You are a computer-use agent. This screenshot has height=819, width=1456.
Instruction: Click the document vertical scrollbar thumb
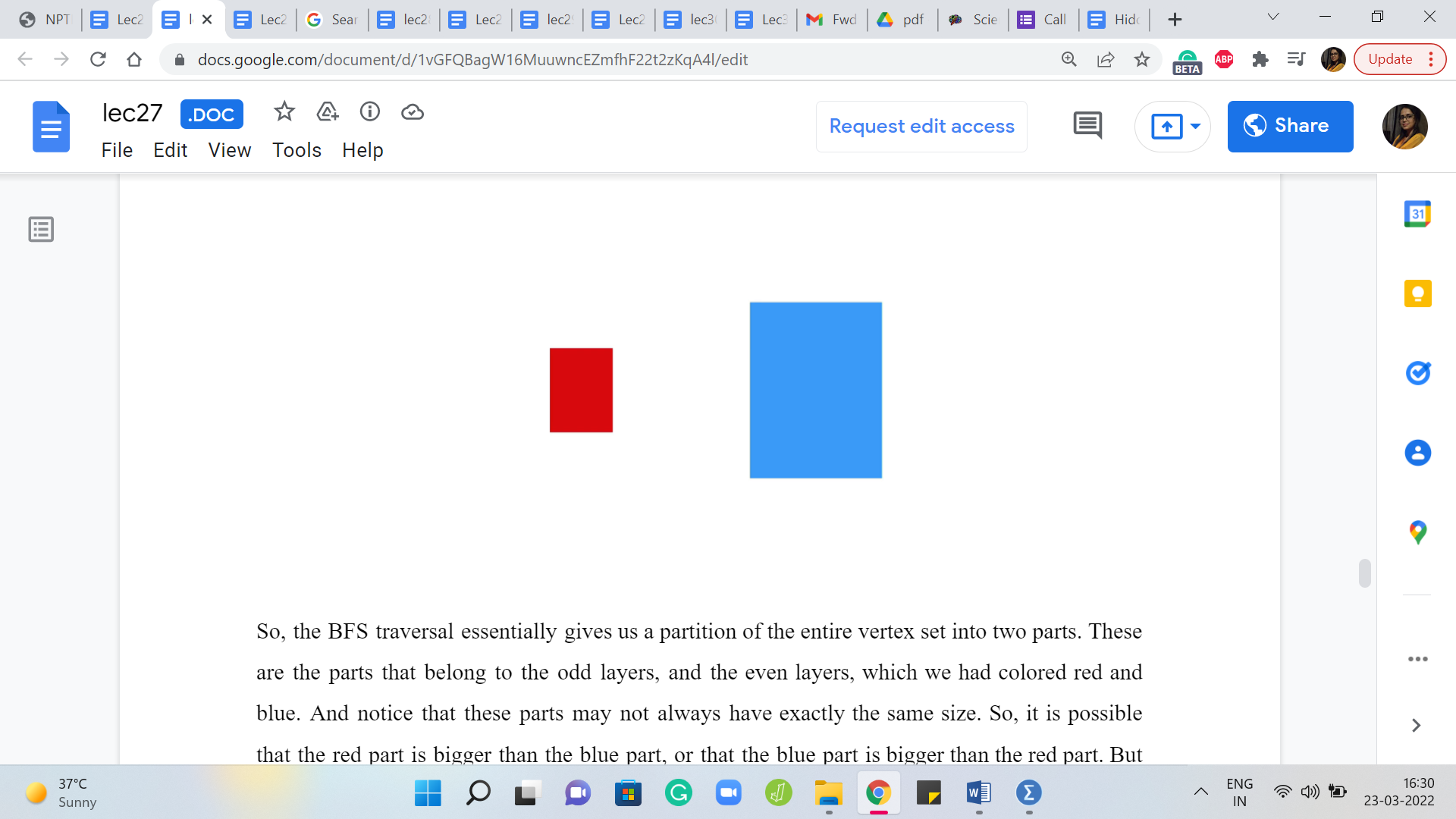(1364, 573)
